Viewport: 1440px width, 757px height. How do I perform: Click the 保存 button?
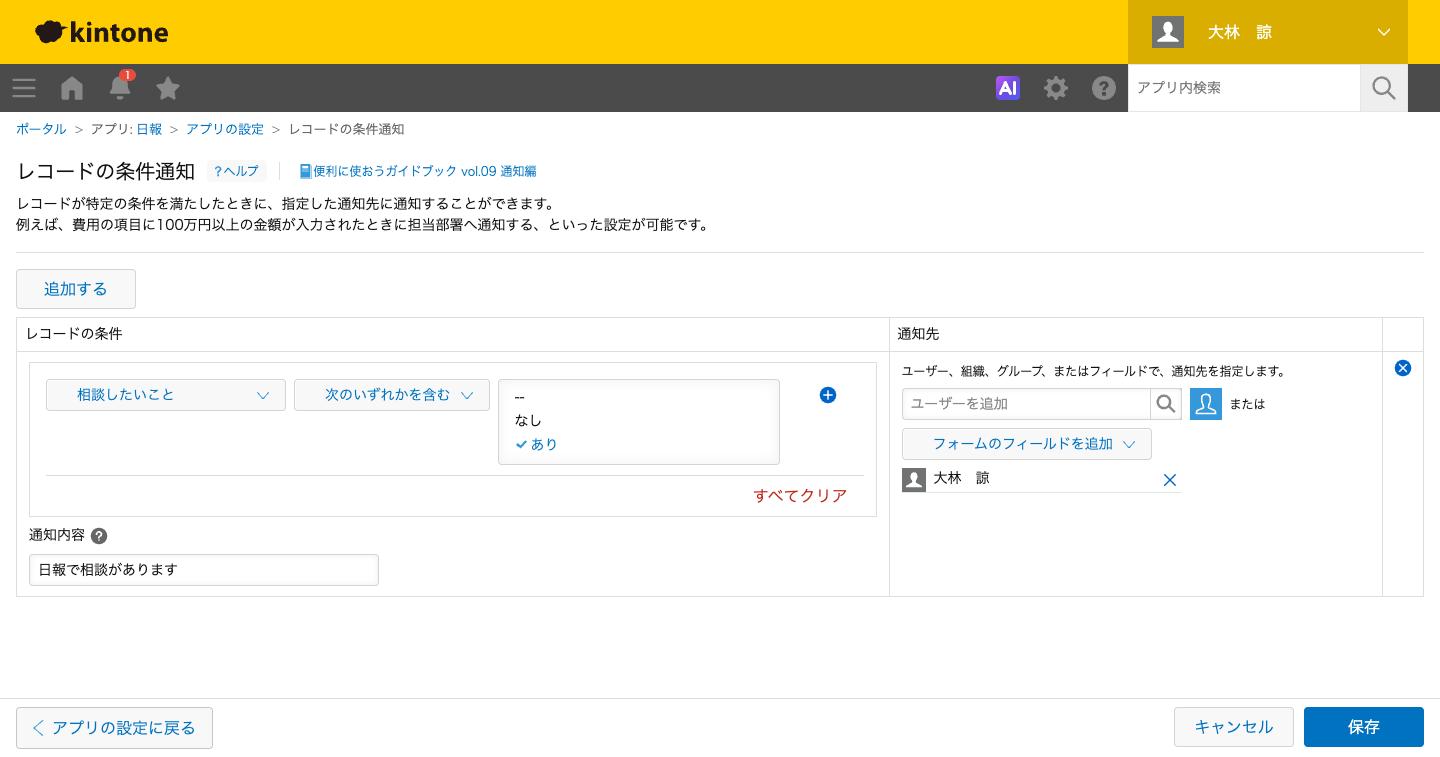pos(1364,727)
